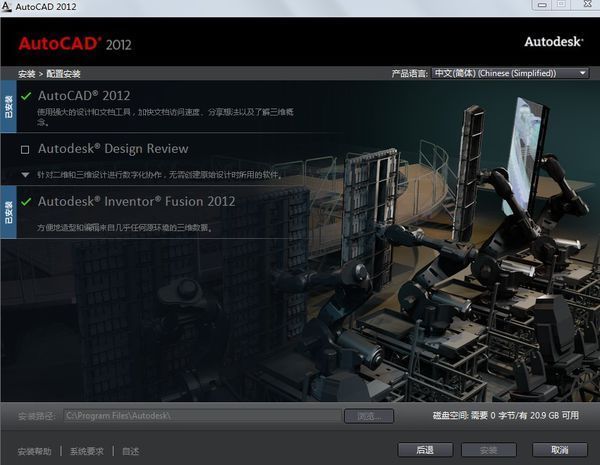This screenshot has width=600, height=465.
Task: Click the 后退 (Back) button
Action: click(x=425, y=450)
